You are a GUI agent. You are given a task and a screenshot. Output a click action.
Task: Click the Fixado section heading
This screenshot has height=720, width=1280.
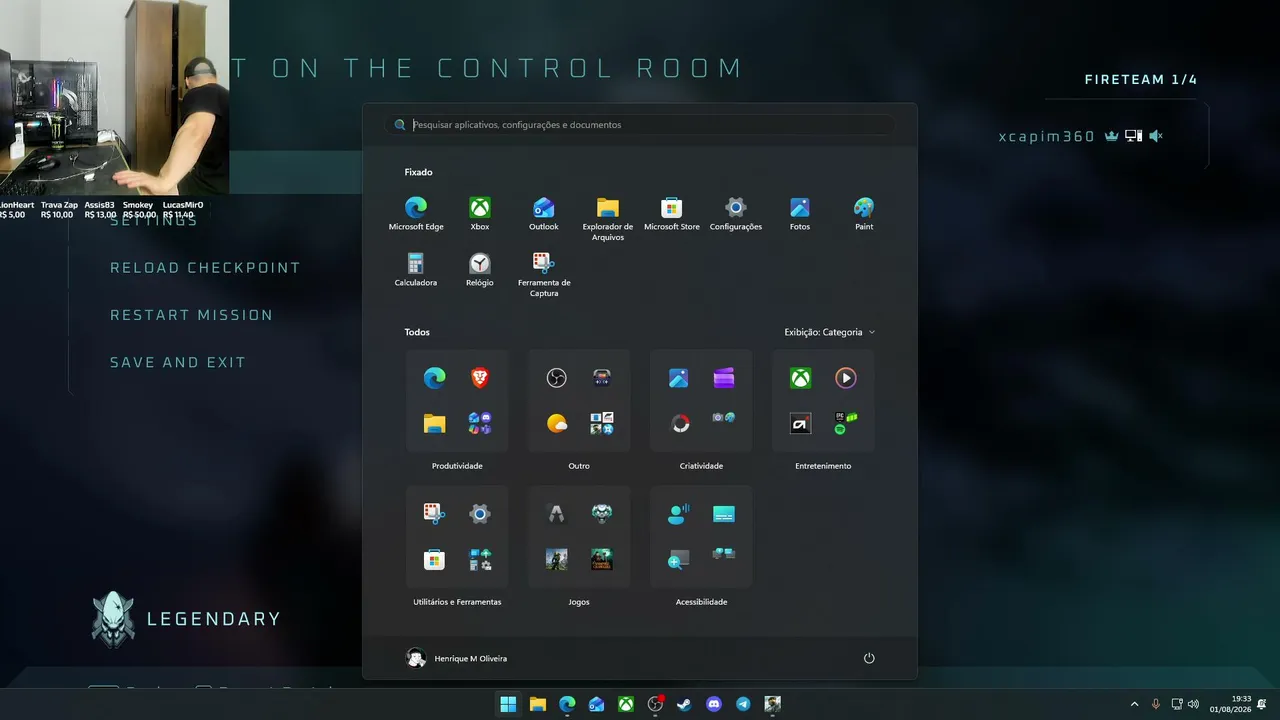pyautogui.click(x=418, y=172)
